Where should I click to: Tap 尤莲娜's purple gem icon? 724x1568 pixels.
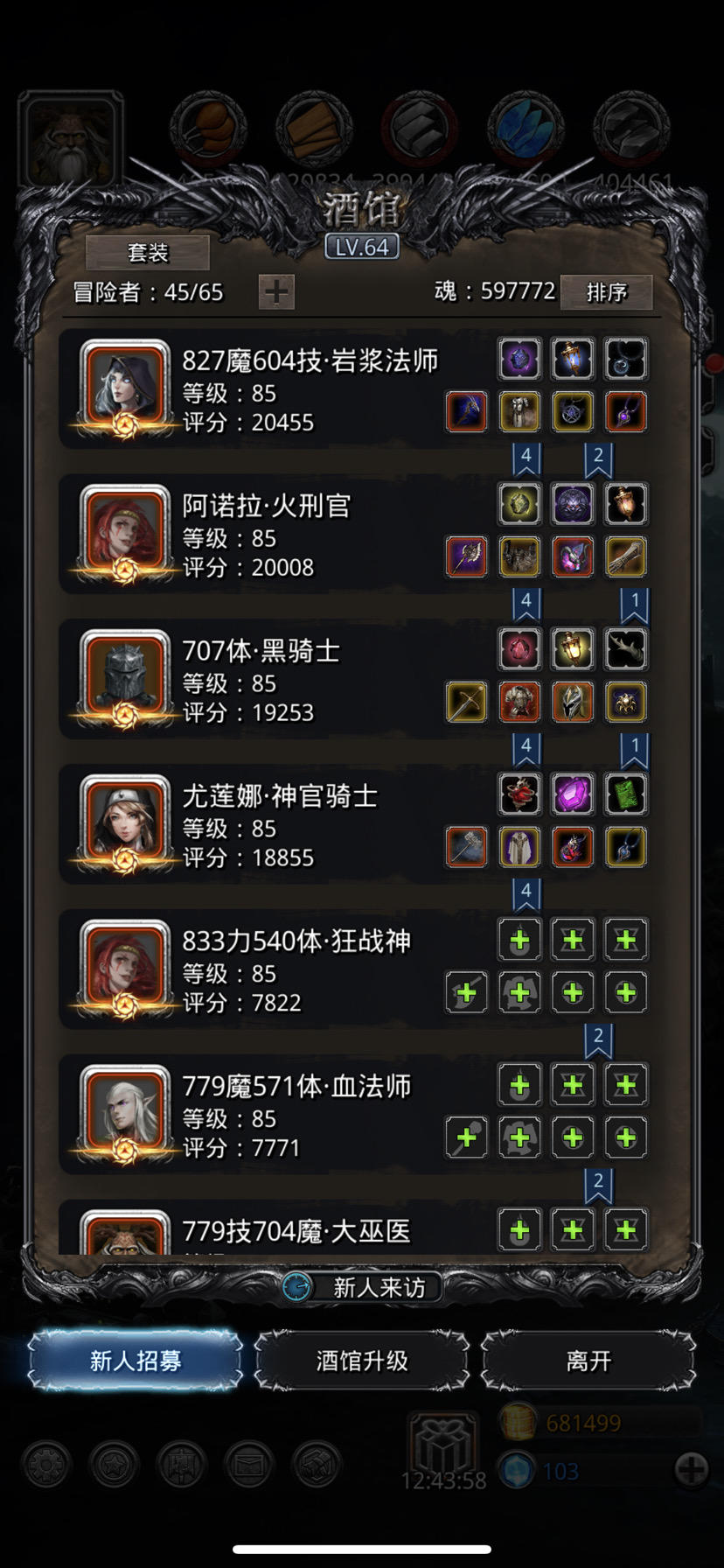573,794
